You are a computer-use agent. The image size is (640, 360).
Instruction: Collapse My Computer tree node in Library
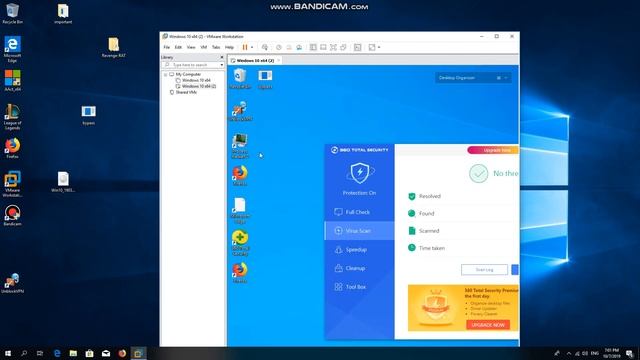(x=166, y=74)
